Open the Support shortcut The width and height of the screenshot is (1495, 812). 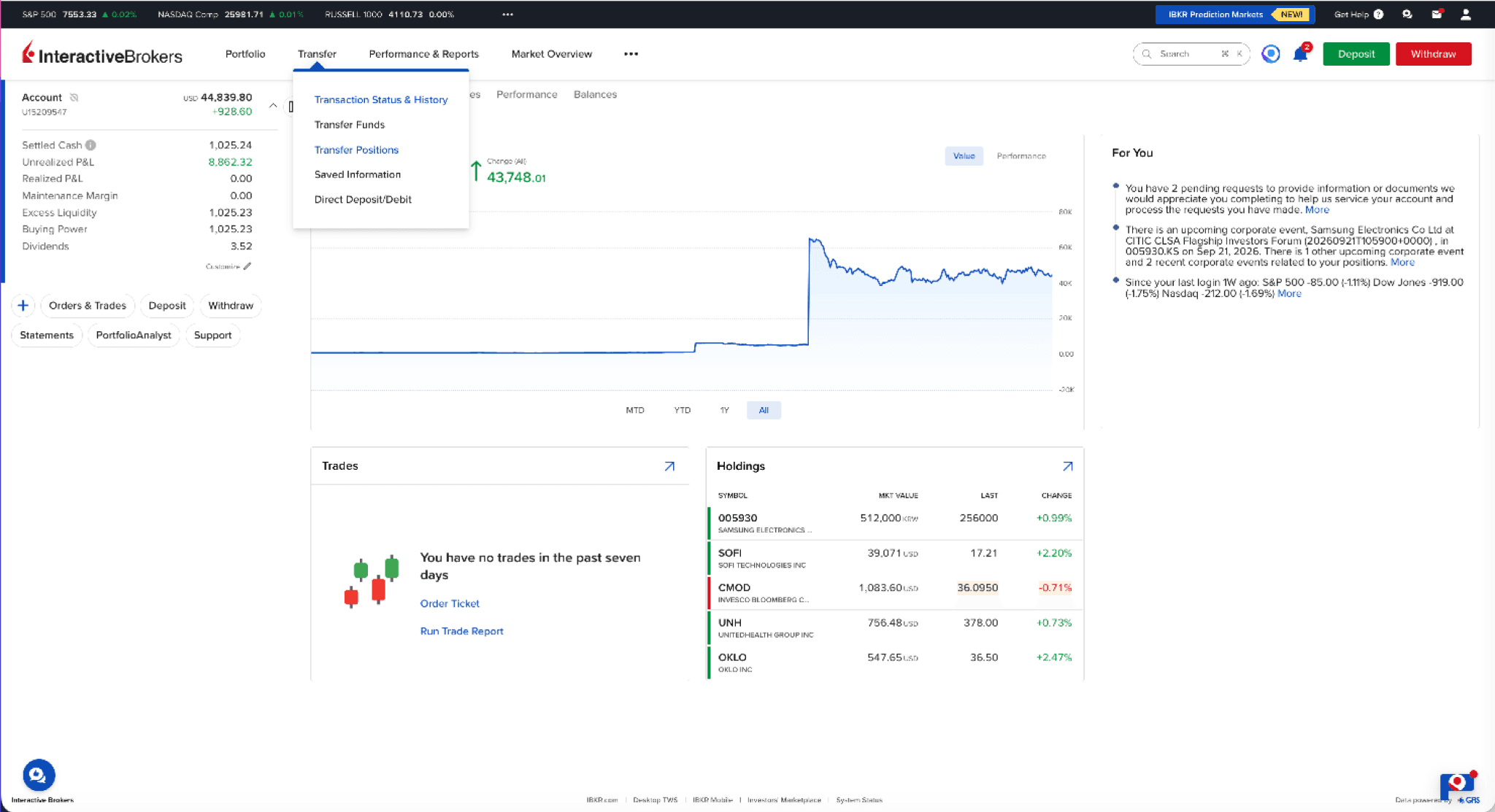pos(212,336)
